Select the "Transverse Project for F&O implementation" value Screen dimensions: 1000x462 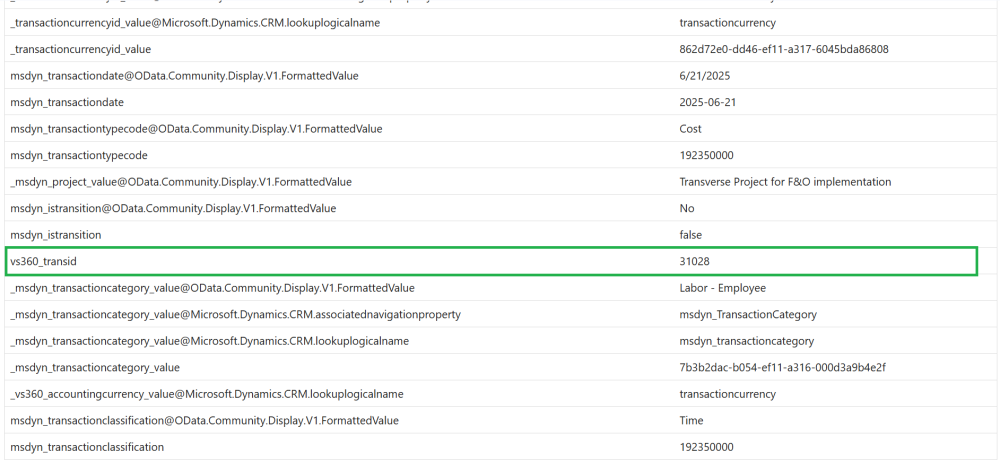[x=784, y=182]
